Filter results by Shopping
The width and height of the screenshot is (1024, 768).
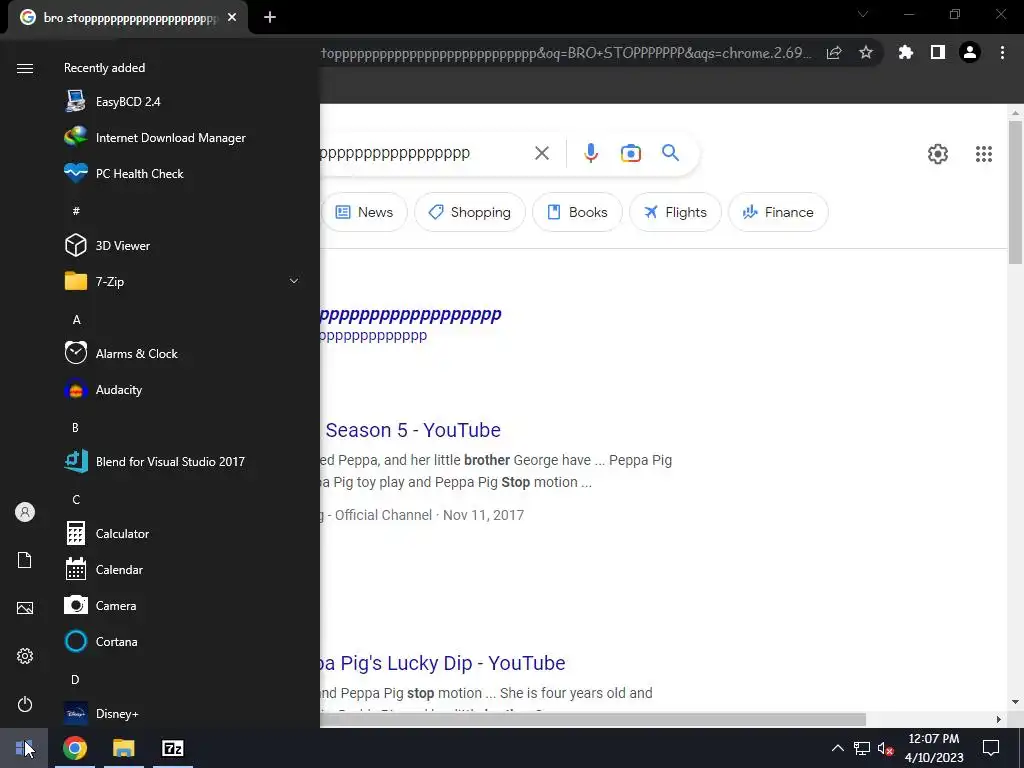[x=470, y=212]
